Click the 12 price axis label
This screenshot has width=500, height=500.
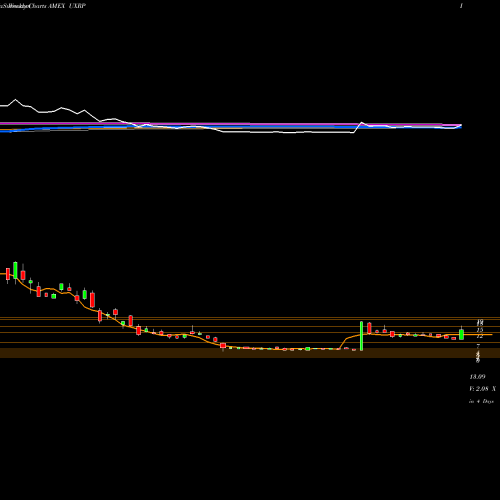tap(479, 336)
